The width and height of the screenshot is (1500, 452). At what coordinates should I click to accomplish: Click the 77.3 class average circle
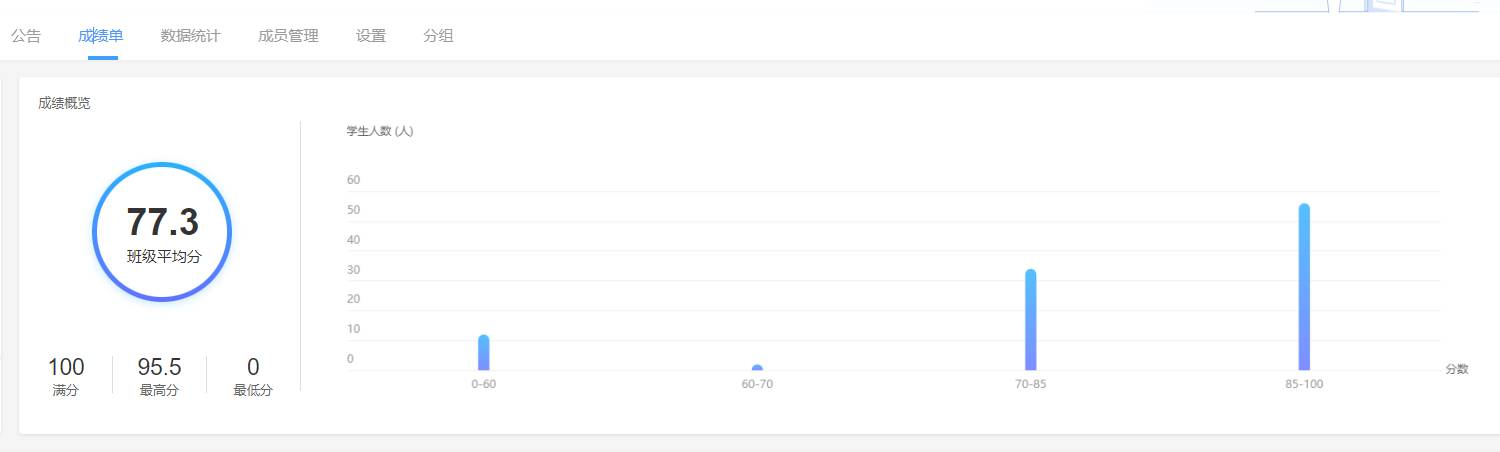click(162, 231)
